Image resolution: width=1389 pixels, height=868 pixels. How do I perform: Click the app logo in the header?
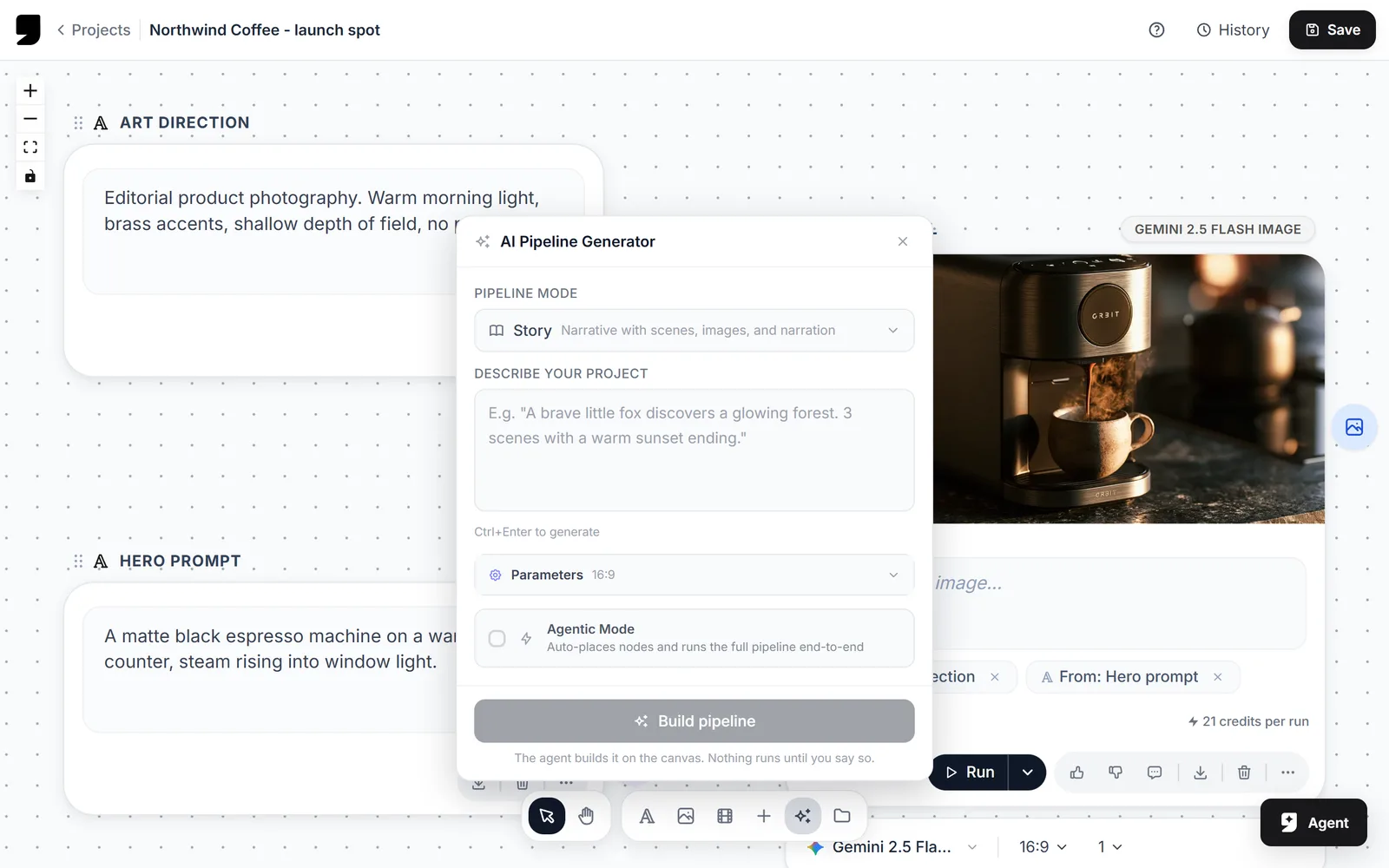tap(28, 30)
